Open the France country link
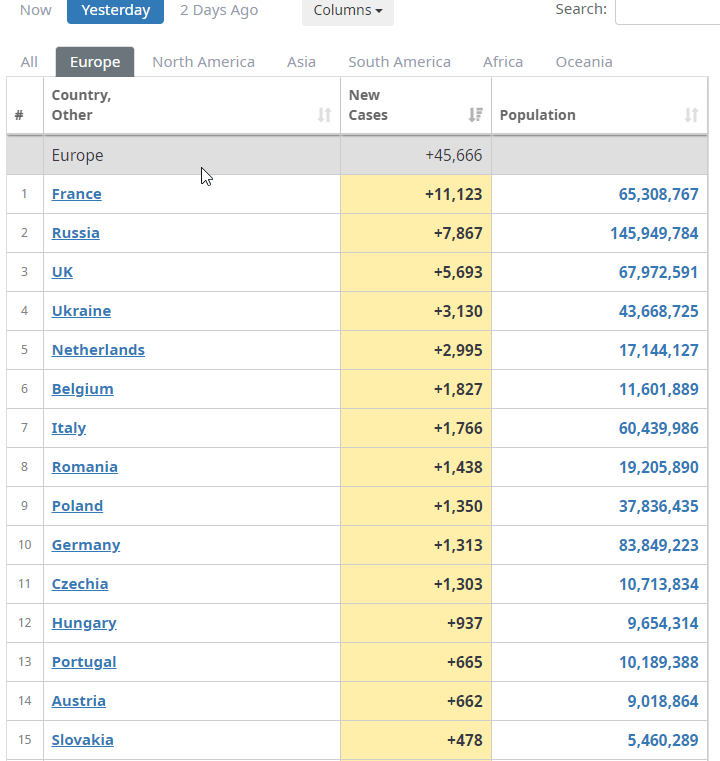 coord(77,194)
